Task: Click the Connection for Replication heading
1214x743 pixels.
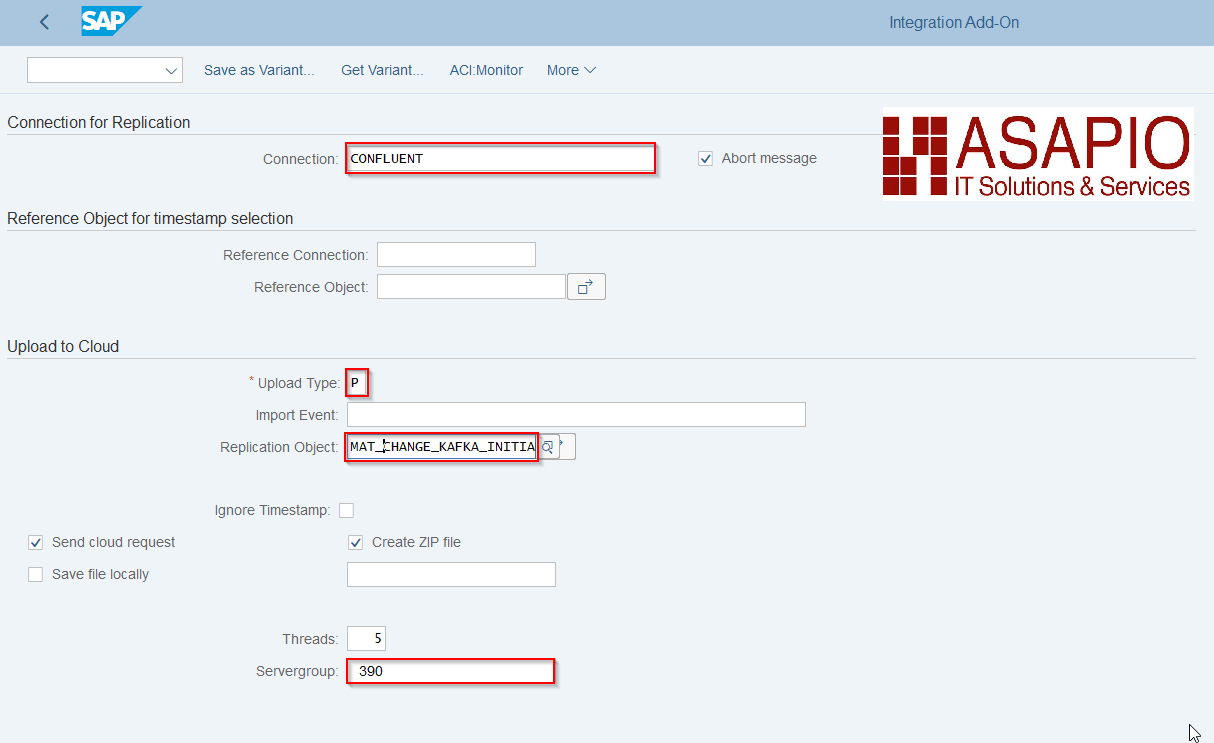Action: [99, 122]
